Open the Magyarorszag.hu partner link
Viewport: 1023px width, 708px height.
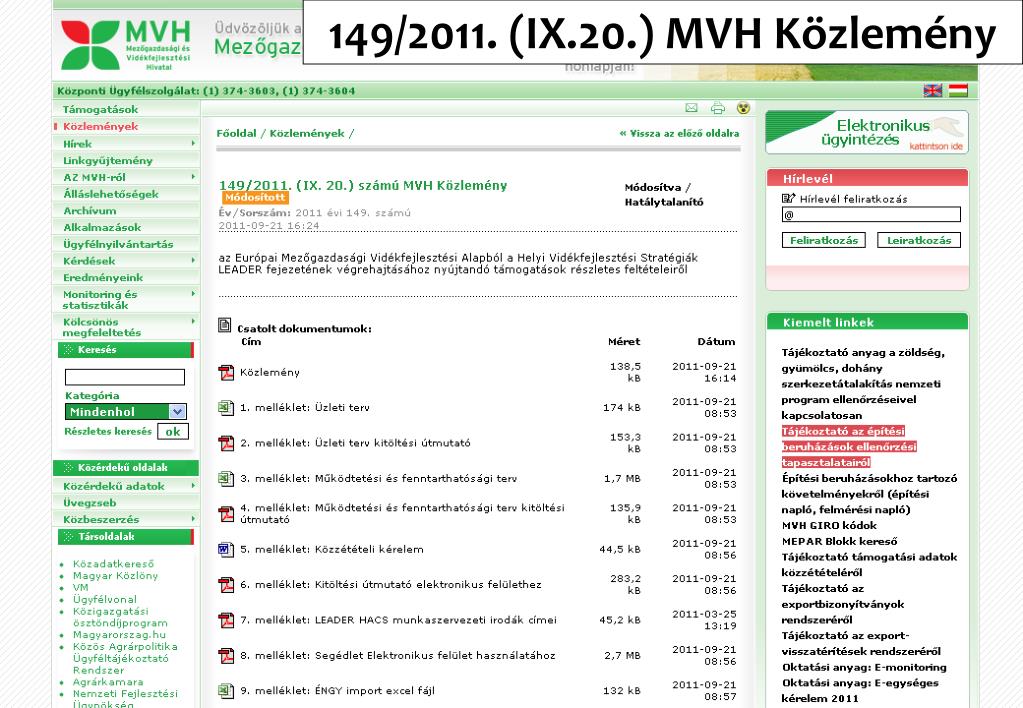coord(119,634)
